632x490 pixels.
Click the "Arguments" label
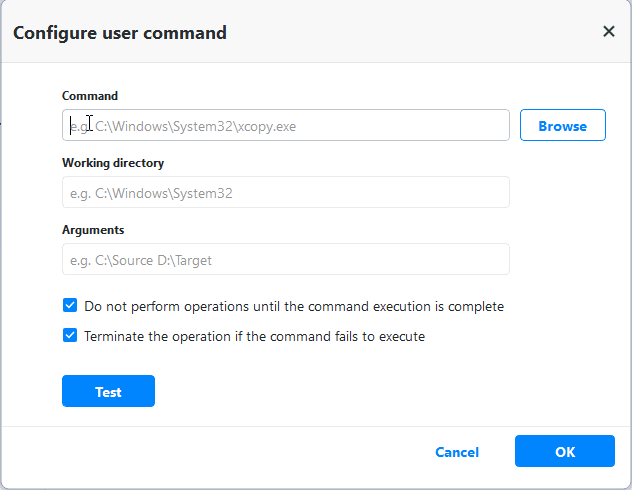click(93, 230)
